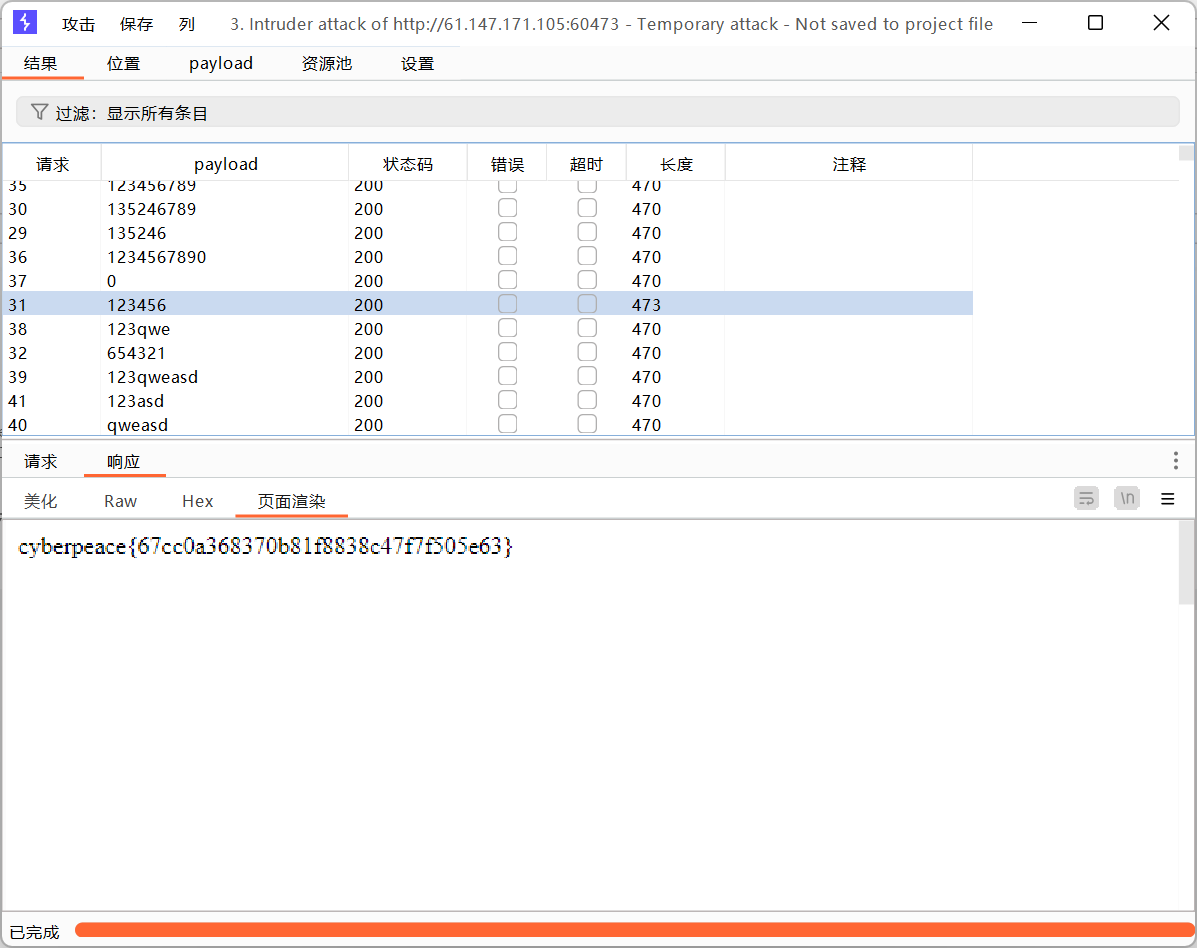
Task: Open the 保存 menu
Action: click(x=136, y=24)
